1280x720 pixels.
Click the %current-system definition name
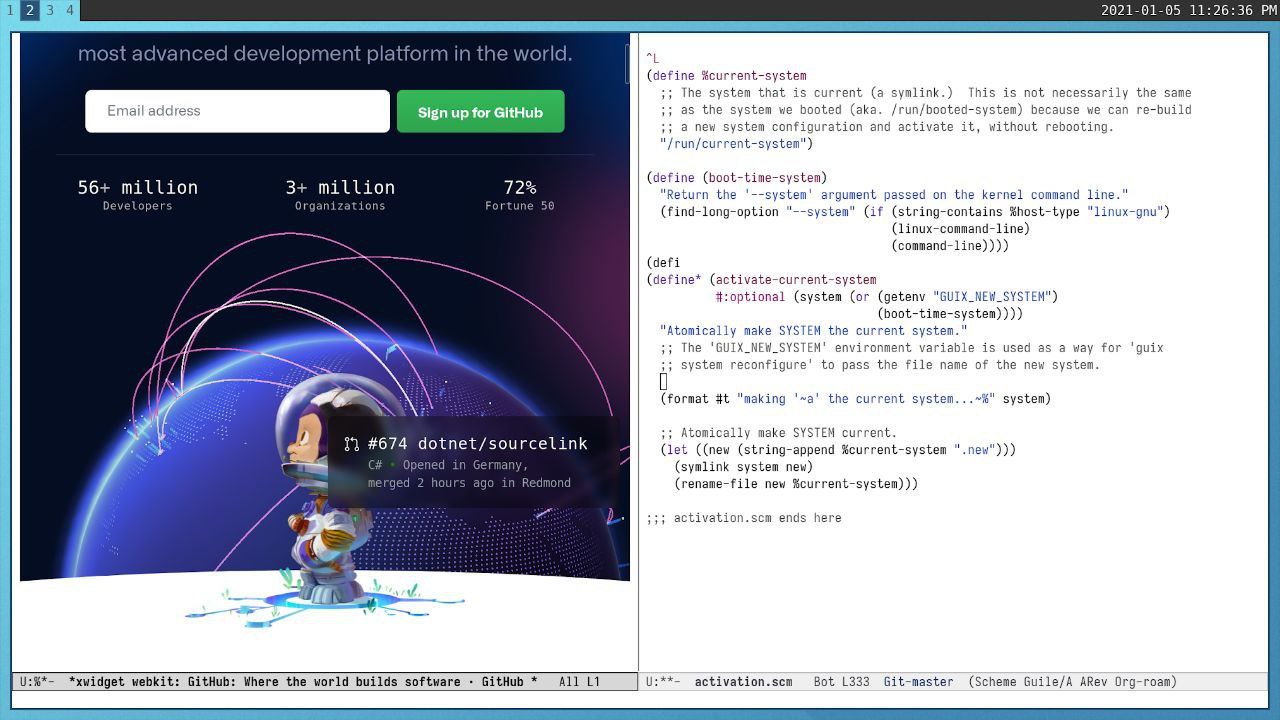click(754, 76)
